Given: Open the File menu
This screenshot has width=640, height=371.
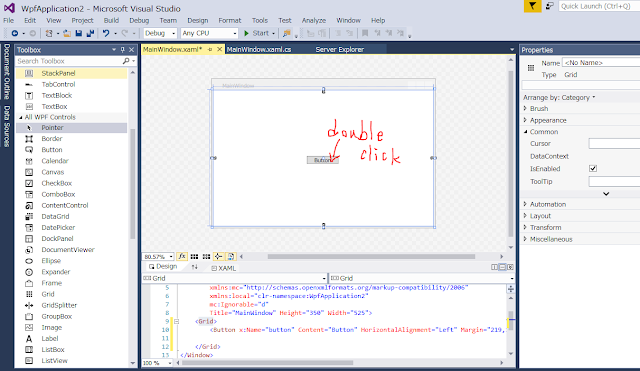Looking at the screenshot, I should [x=9, y=20].
